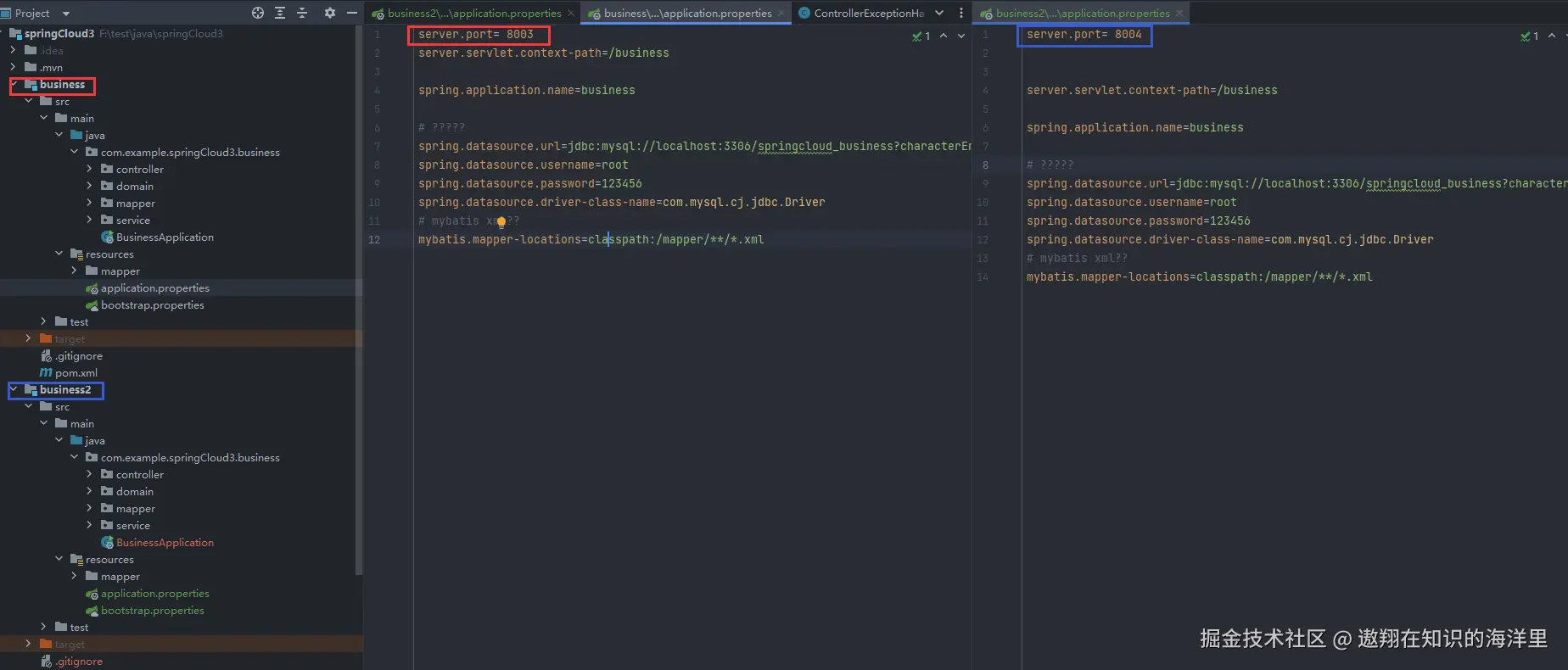
Task: Click the expand all icon in Project panel
Action: click(x=280, y=13)
